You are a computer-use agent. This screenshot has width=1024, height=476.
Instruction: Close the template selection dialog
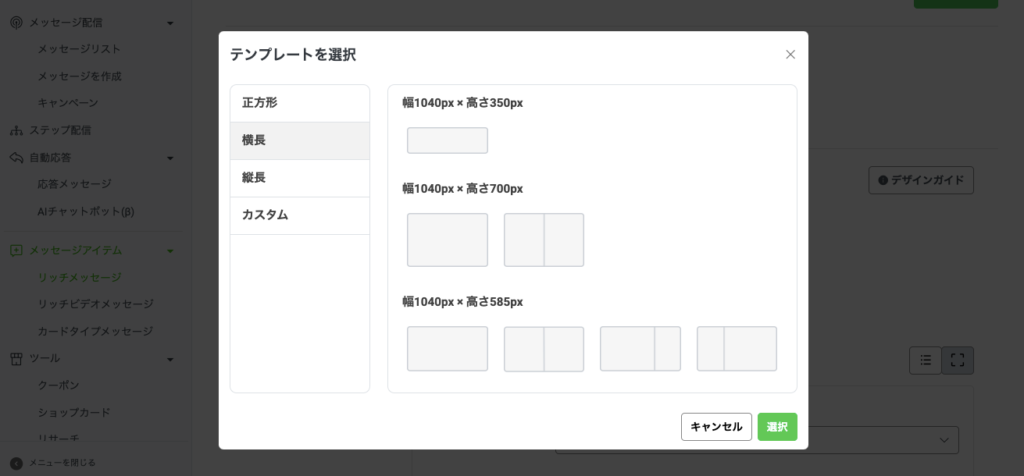pyautogui.click(x=790, y=55)
